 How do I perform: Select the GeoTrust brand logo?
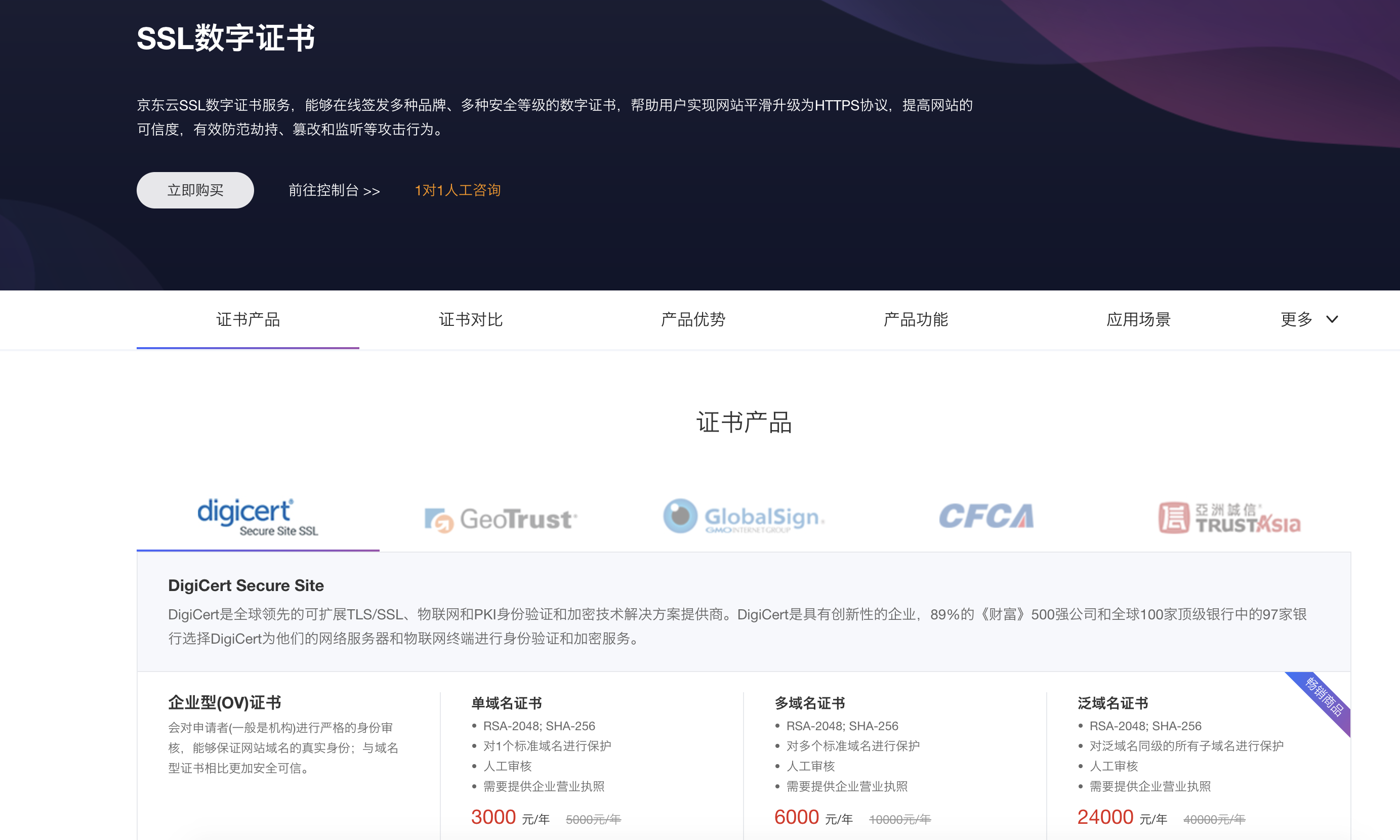[501, 519]
